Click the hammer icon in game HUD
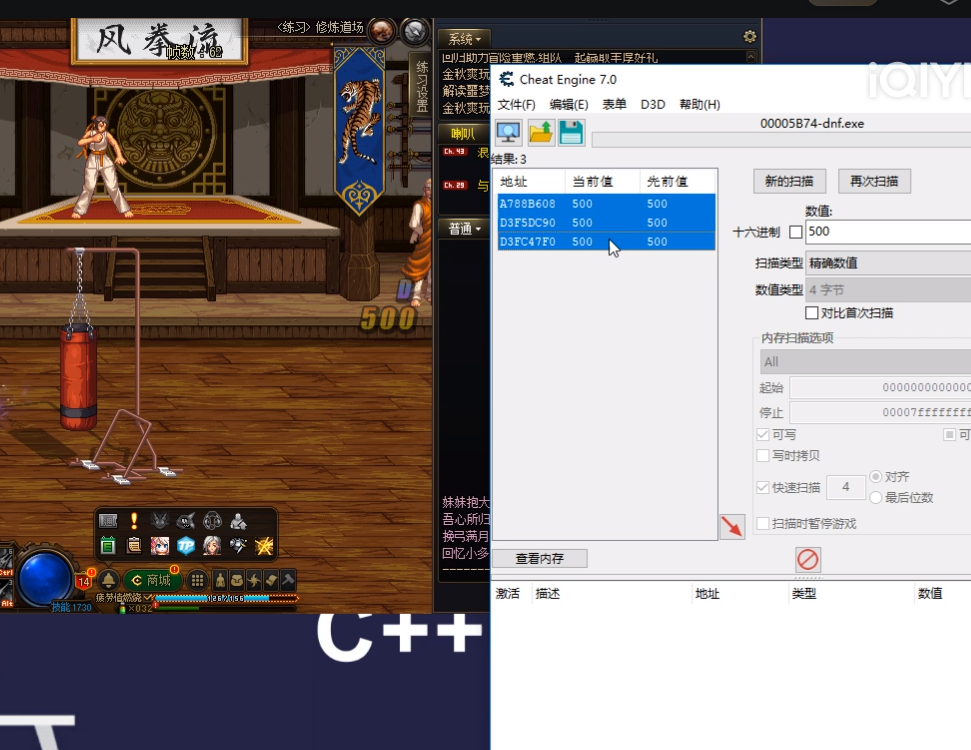 click(288, 580)
